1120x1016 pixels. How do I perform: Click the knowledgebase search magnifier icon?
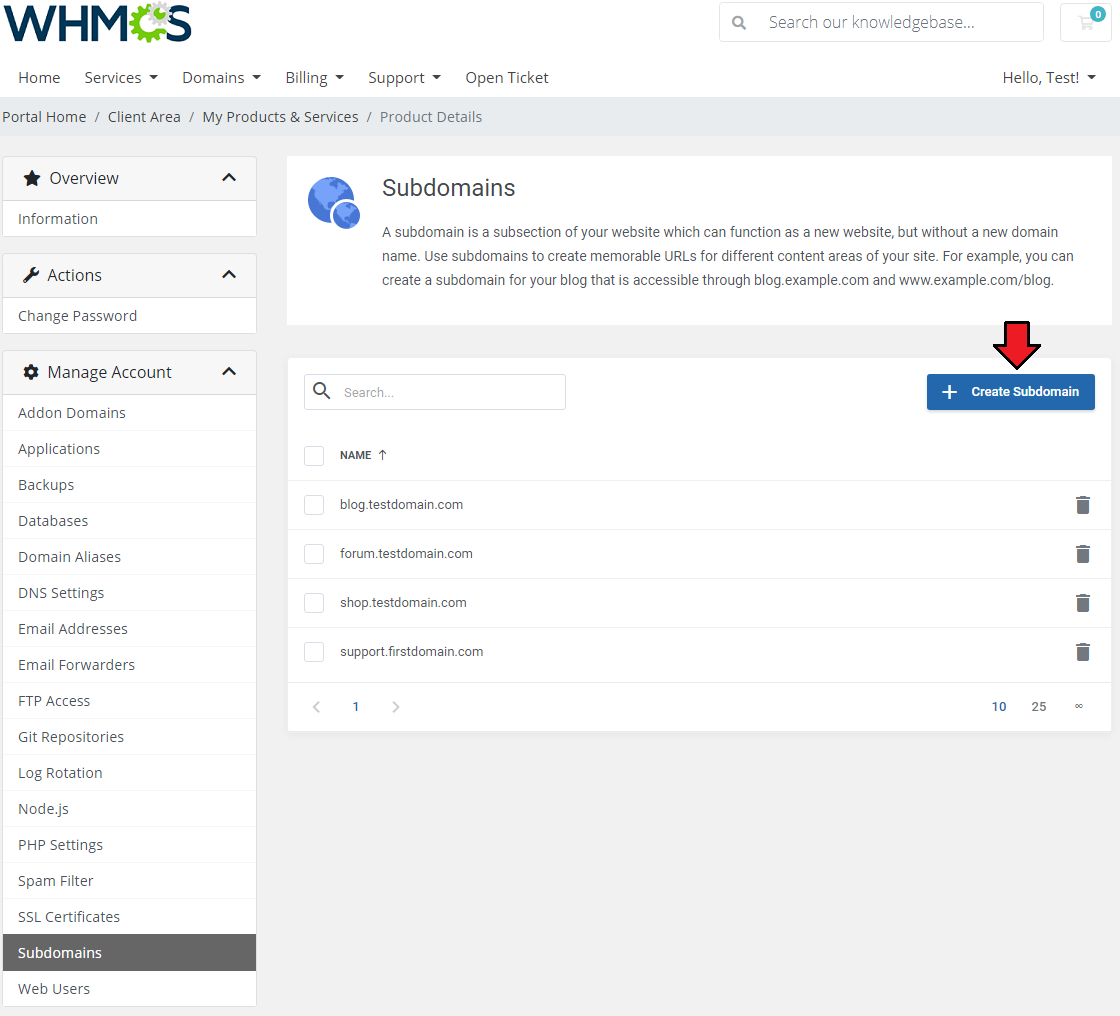coord(739,23)
